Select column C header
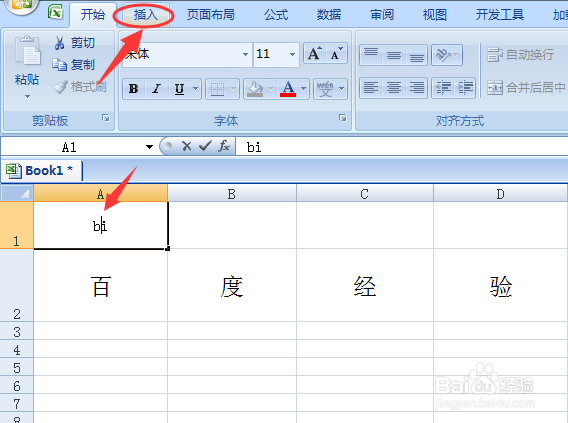The height and width of the screenshot is (423, 568). (364, 194)
